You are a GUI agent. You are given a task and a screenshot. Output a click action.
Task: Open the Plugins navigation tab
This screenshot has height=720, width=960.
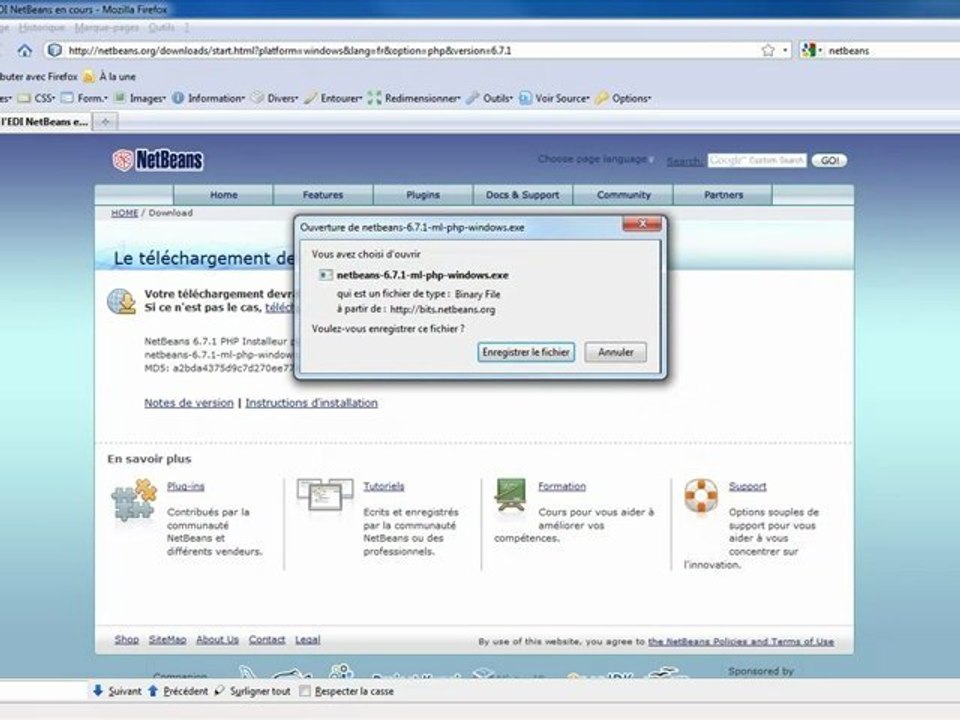[x=423, y=195]
